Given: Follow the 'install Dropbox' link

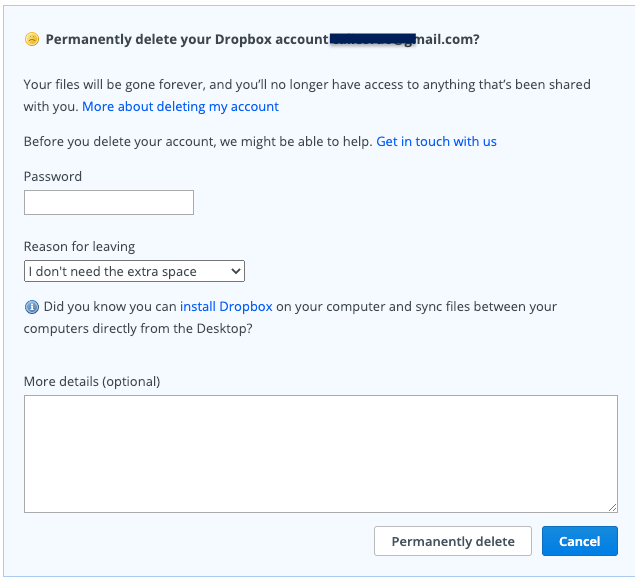Looking at the screenshot, I should point(226,307).
